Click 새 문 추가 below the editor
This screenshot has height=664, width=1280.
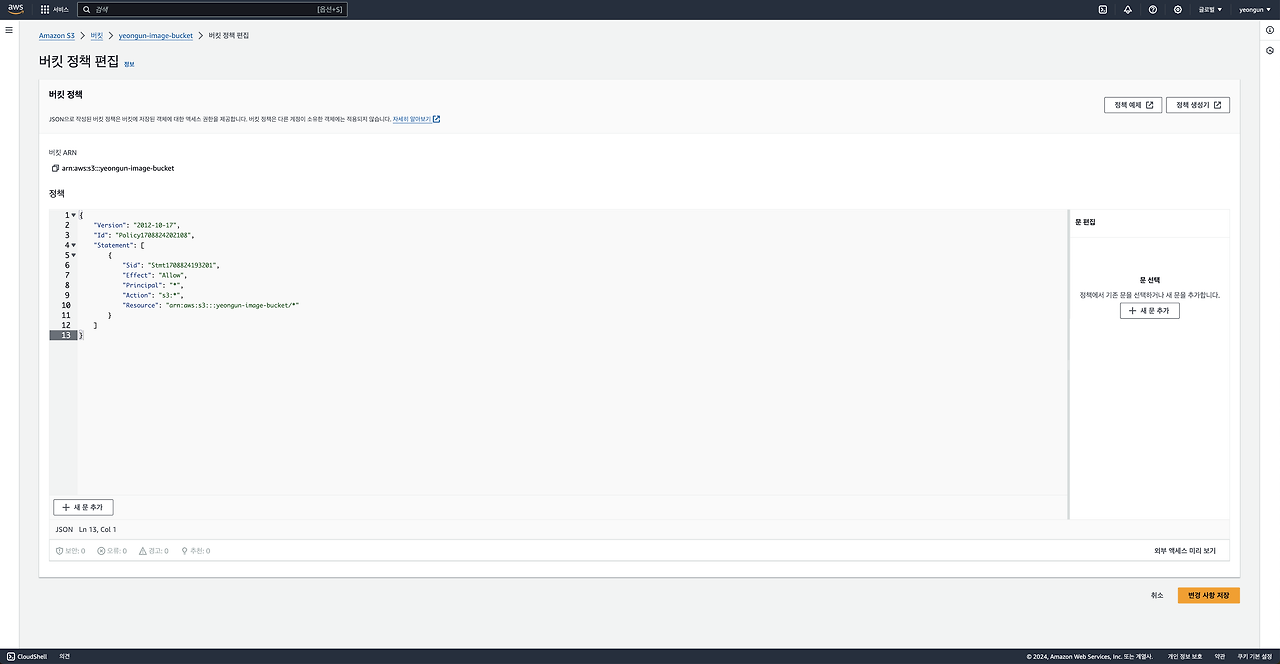[x=83, y=507]
